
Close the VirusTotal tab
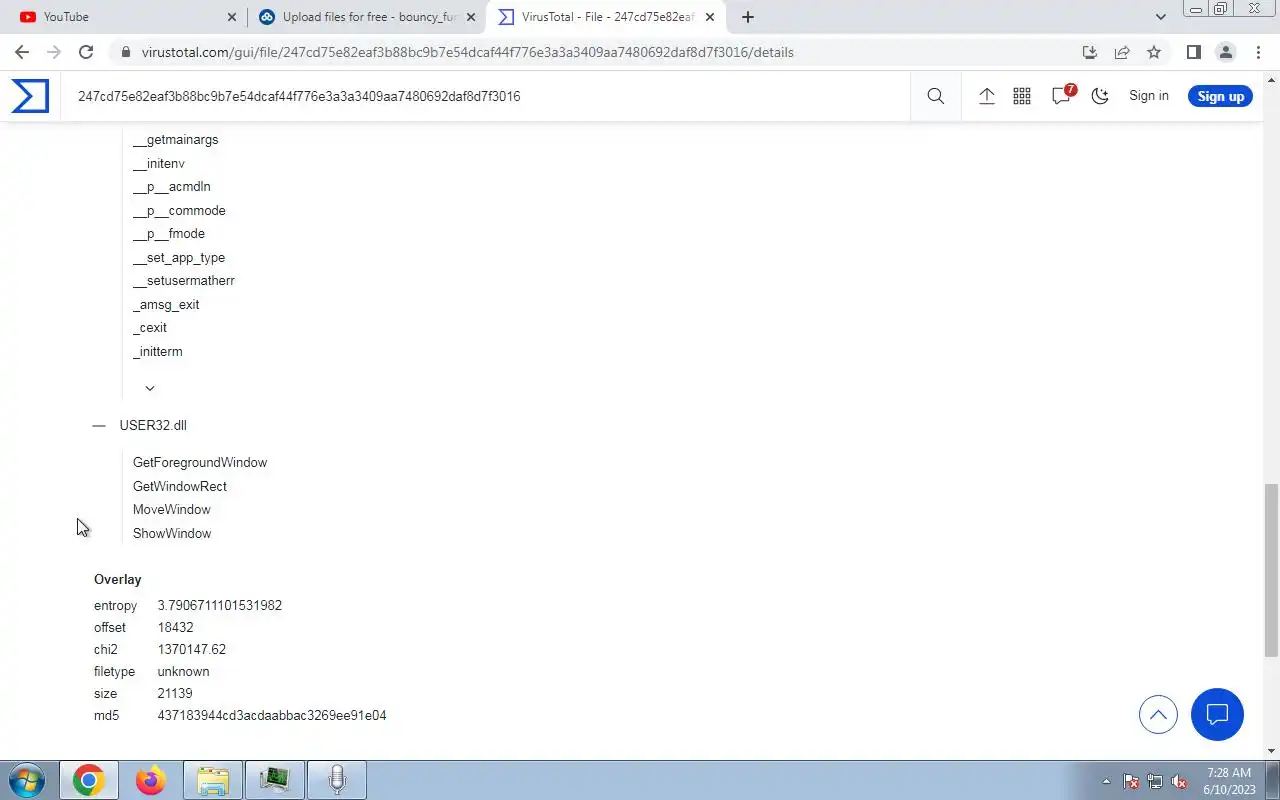[710, 17]
